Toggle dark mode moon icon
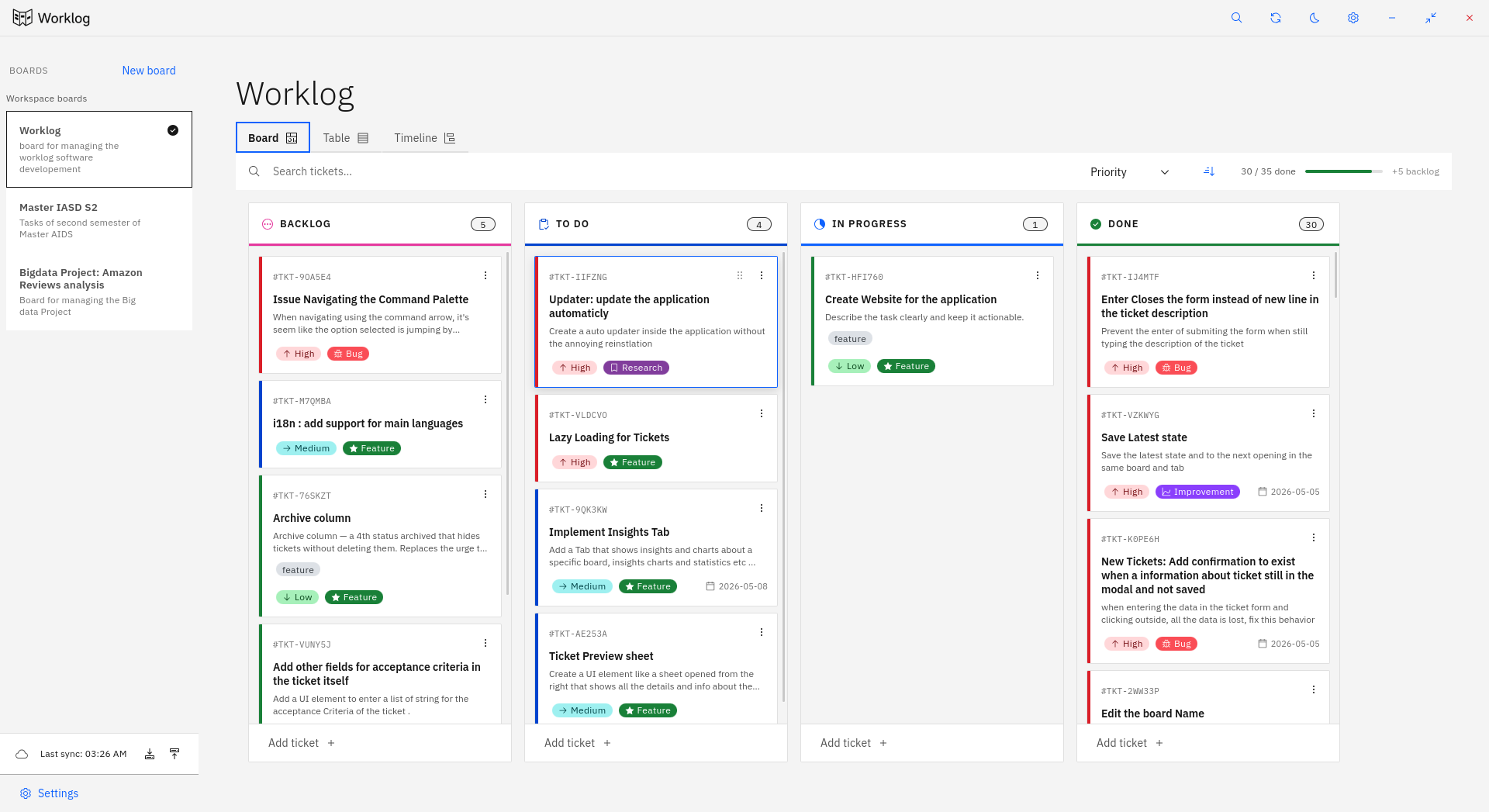 point(1315,18)
